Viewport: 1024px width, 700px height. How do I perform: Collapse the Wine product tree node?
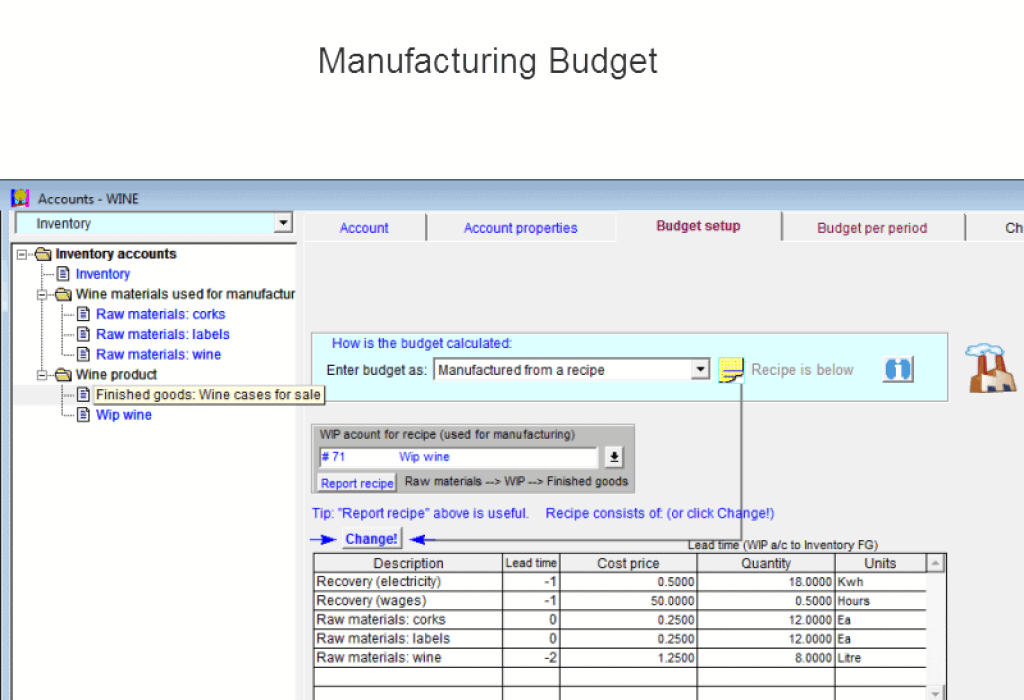pyautogui.click(x=43, y=375)
